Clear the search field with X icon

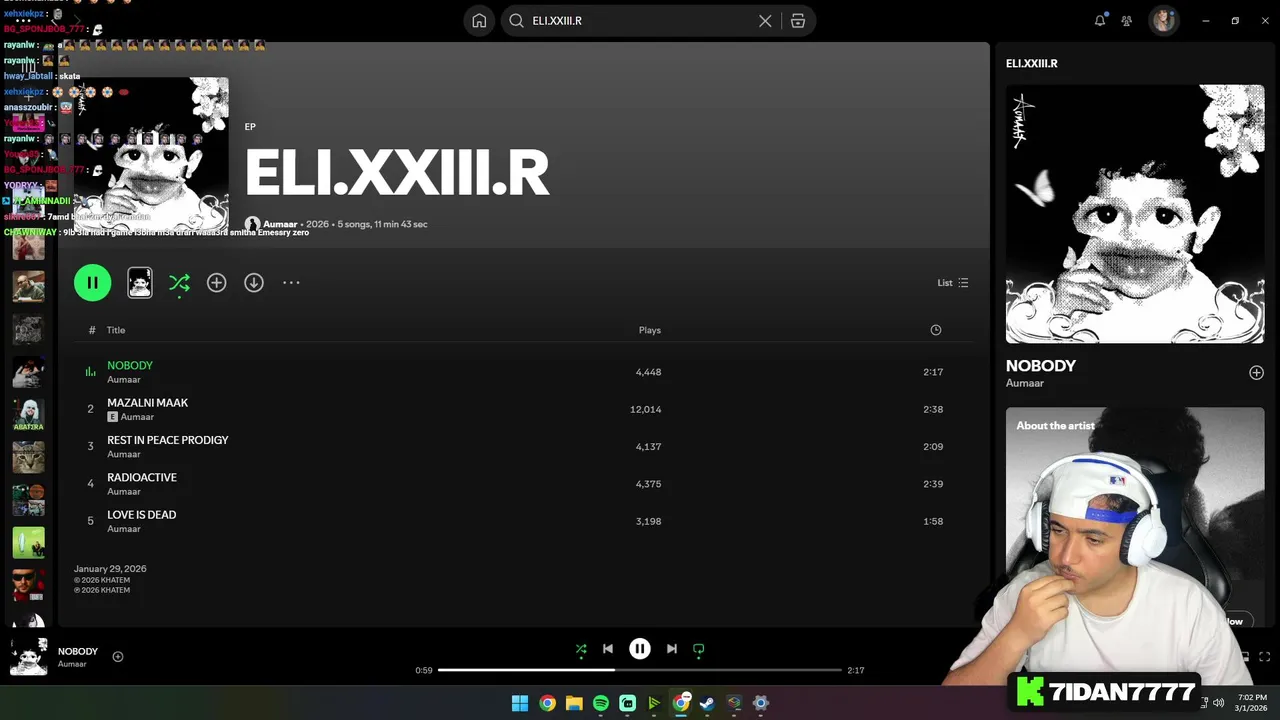tap(765, 21)
